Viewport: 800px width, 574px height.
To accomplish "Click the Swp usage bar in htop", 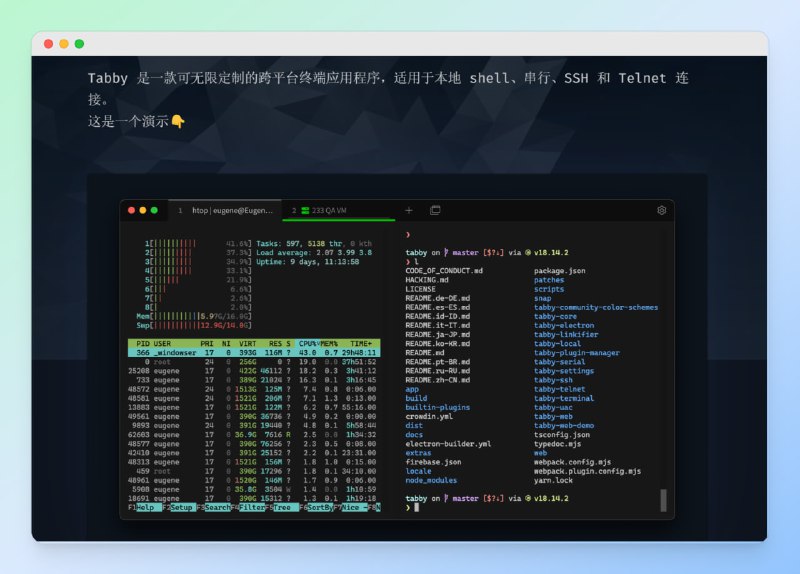I will tap(194, 325).
